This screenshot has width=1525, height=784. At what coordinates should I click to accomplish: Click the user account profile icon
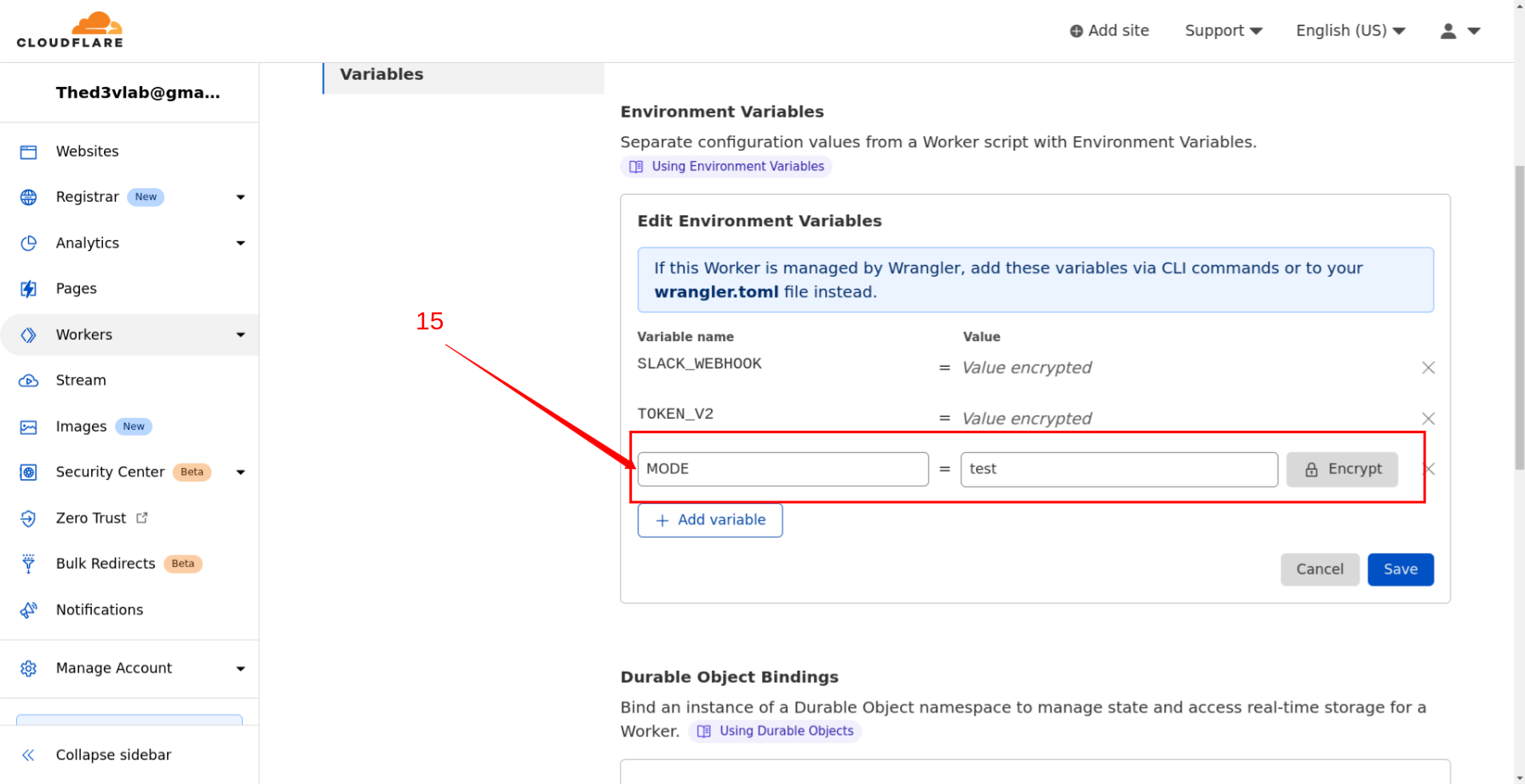click(1448, 31)
